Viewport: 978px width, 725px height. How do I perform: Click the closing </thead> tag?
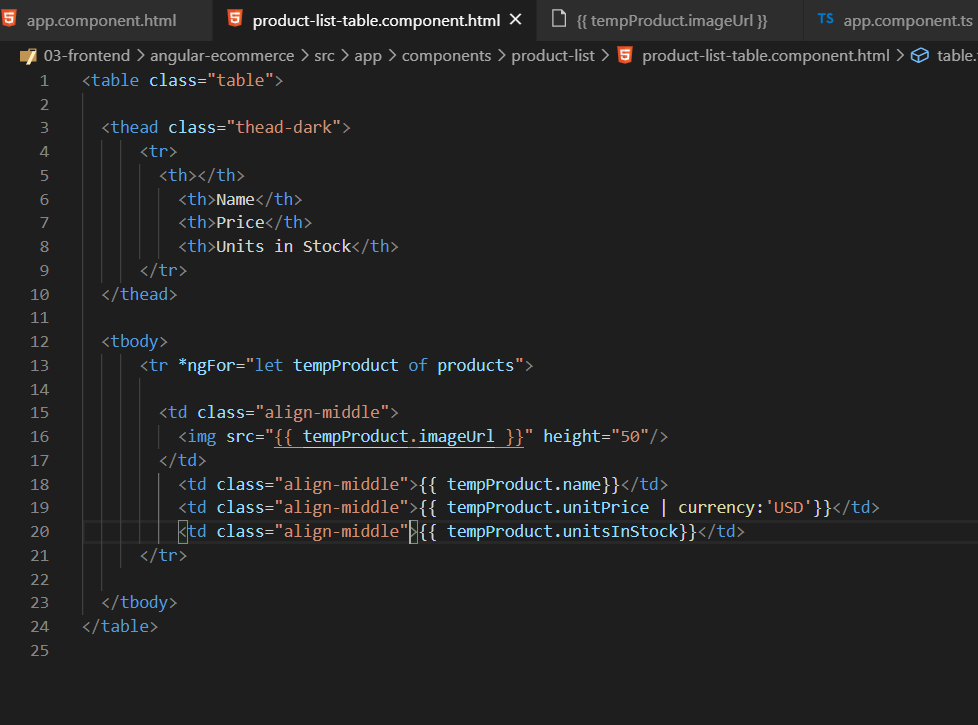pyautogui.click(x=139, y=294)
